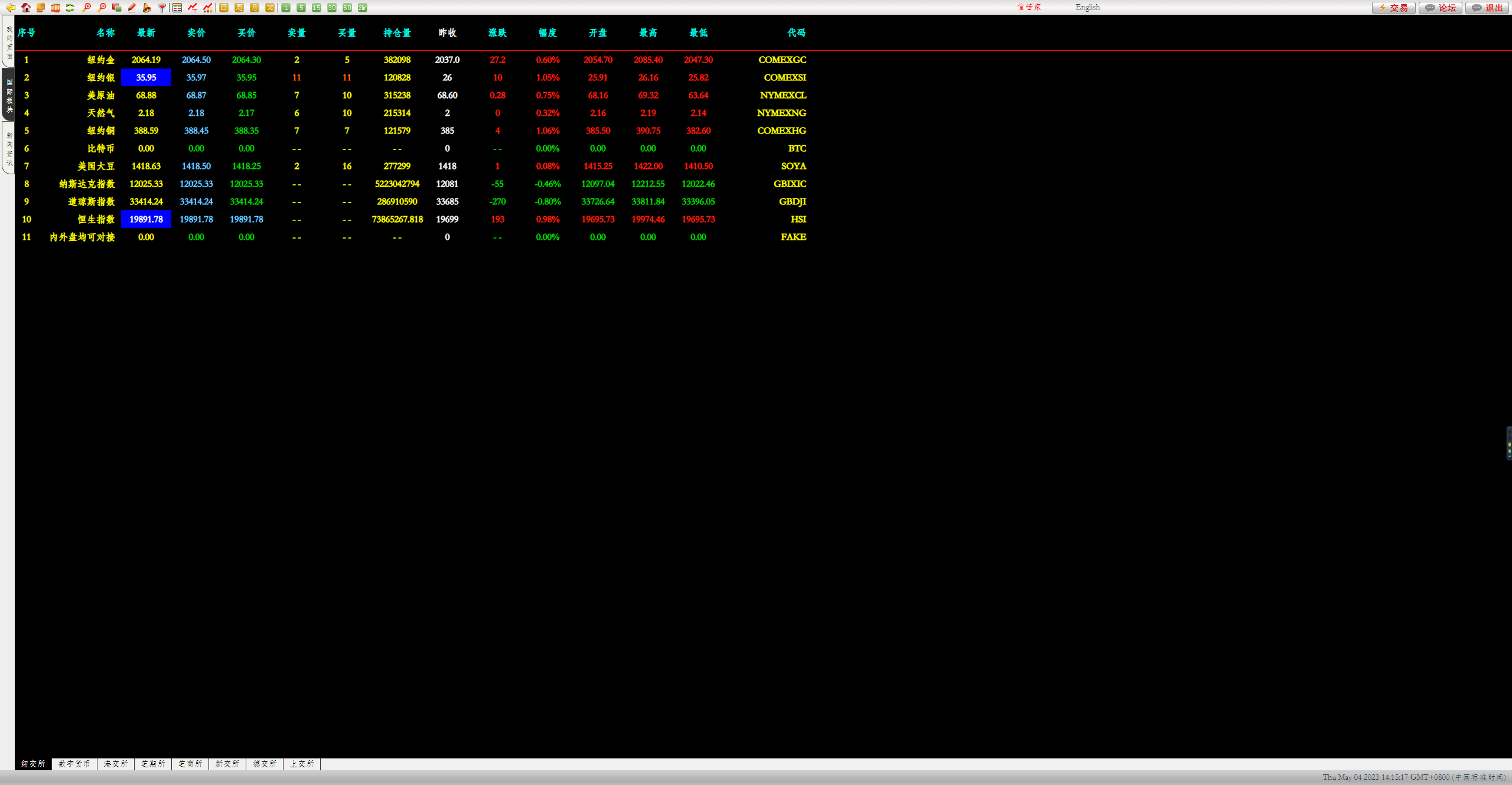Select the 5 minute period button
The image size is (1512, 785).
point(301,8)
